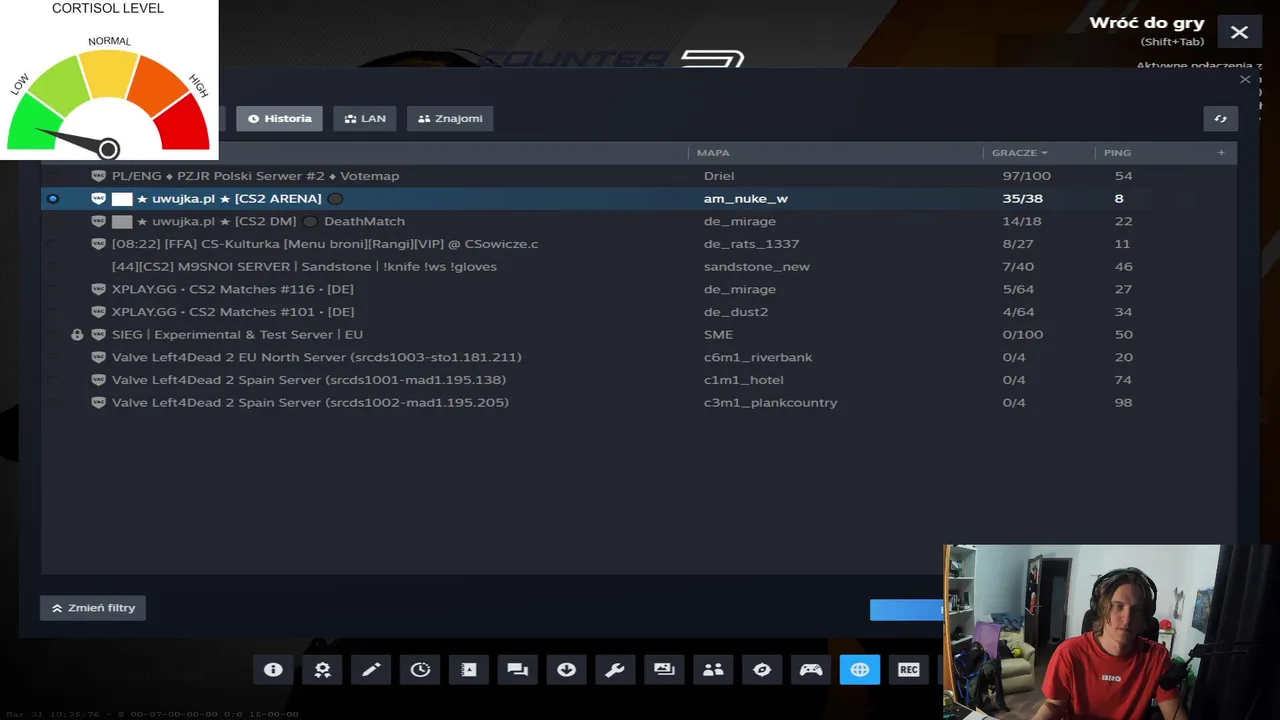Refresh the server list

click(x=1221, y=118)
